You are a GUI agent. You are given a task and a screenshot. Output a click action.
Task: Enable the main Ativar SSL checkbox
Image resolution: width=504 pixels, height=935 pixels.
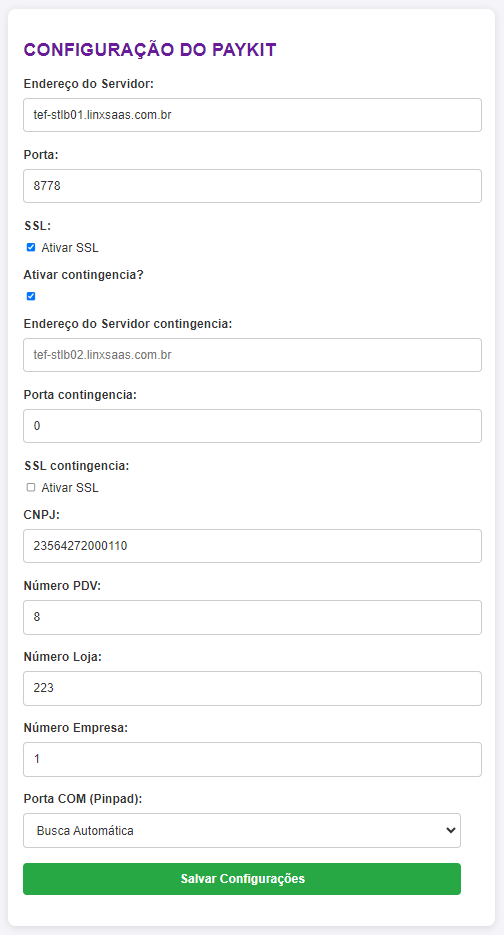coord(31,247)
